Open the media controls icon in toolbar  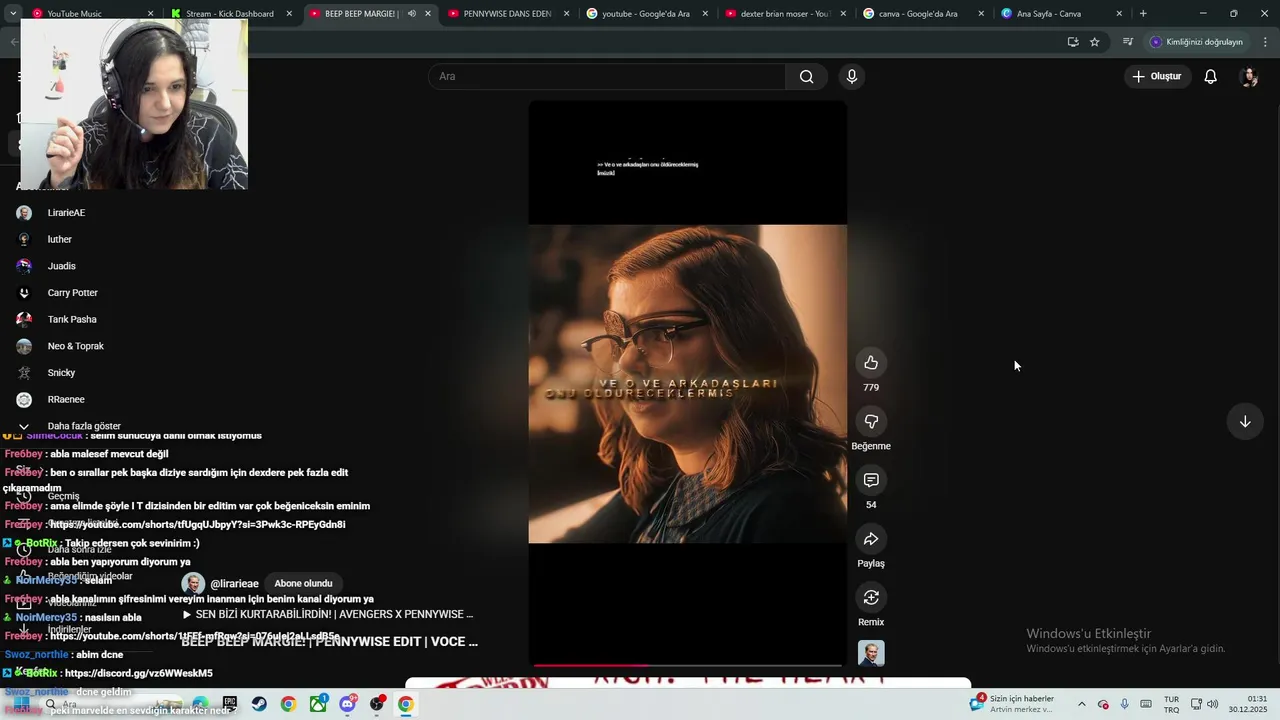(1128, 42)
